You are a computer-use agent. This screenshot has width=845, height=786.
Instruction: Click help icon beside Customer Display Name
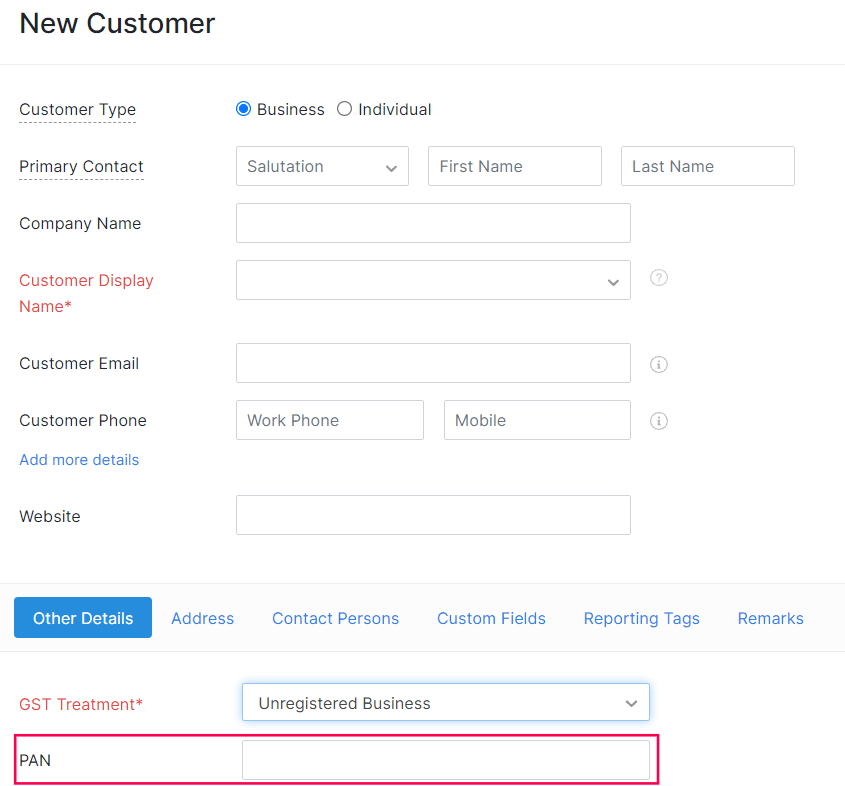point(658,278)
